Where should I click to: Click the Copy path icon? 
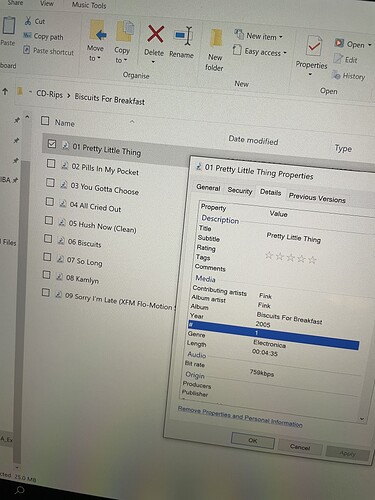[x=27, y=35]
